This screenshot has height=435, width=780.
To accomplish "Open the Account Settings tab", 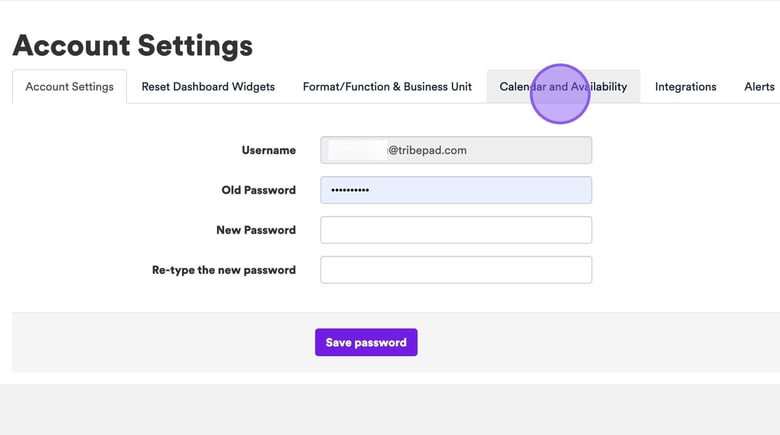I will (69, 87).
